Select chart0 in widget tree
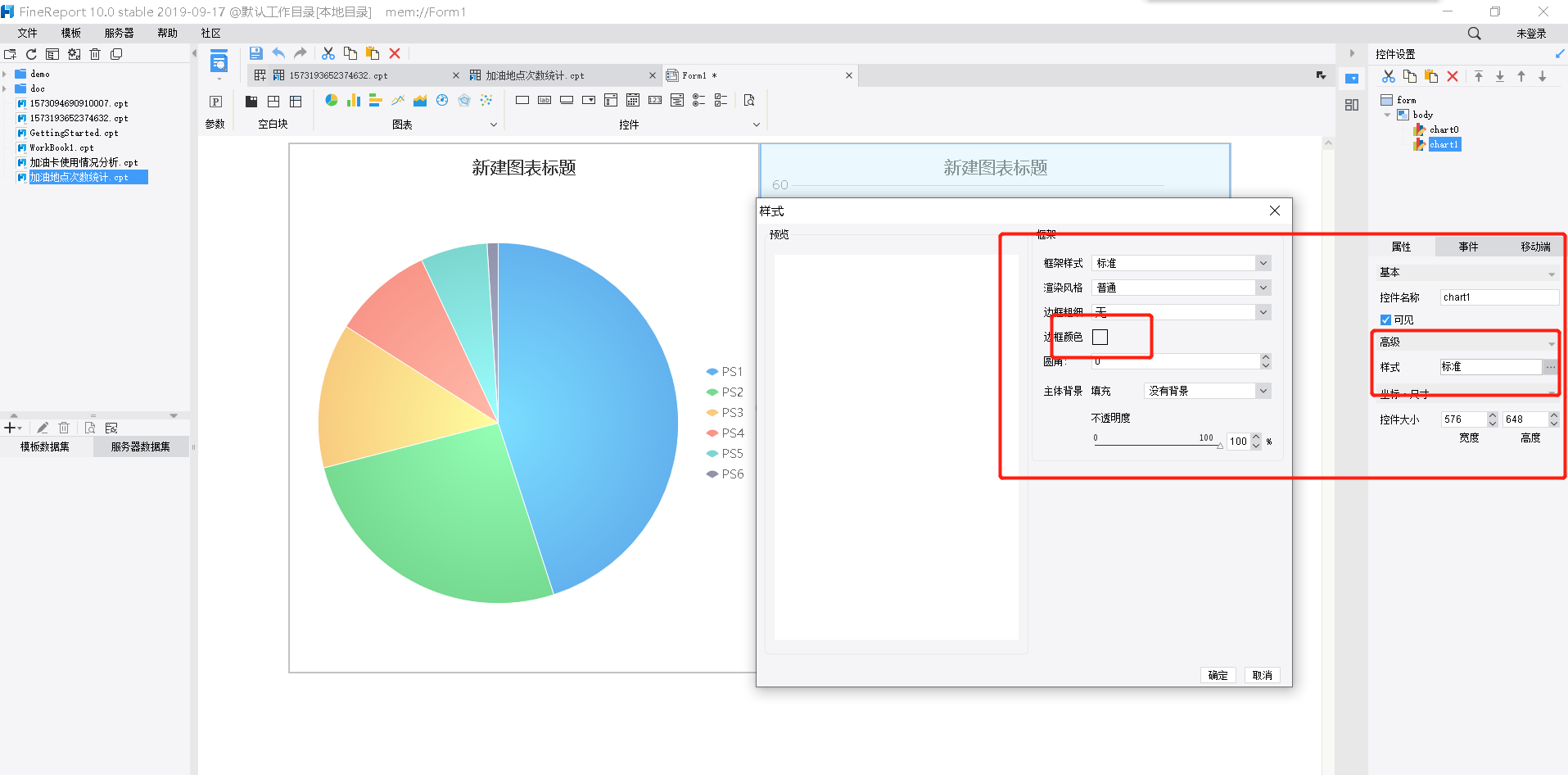Image resolution: width=1568 pixels, height=775 pixels. (1444, 129)
